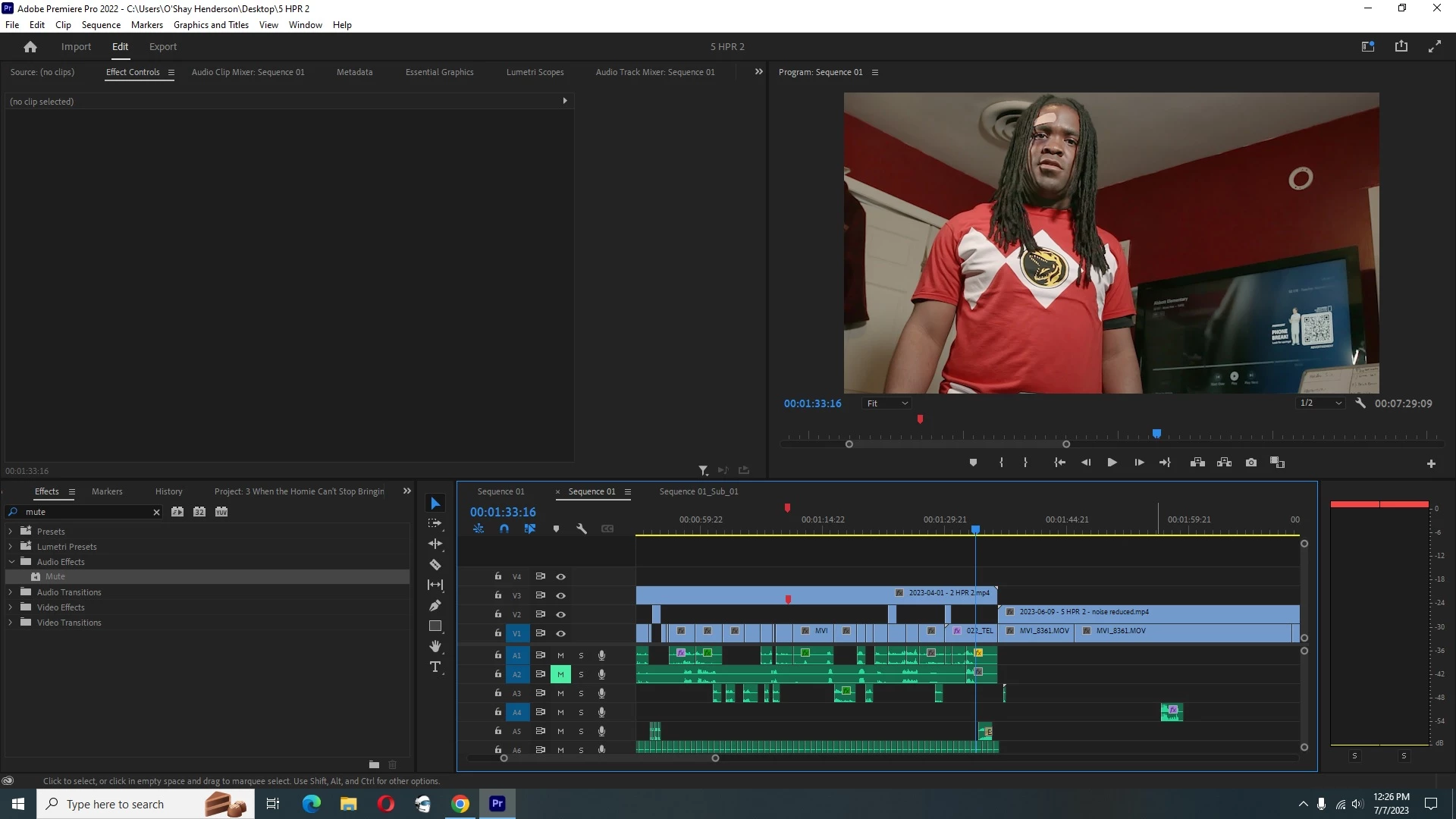Unmute audio track A2
This screenshot has height=819, width=1456.
pos(561,674)
